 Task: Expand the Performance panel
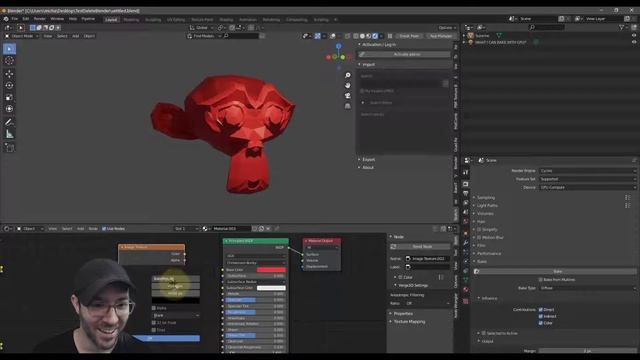click(489, 253)
